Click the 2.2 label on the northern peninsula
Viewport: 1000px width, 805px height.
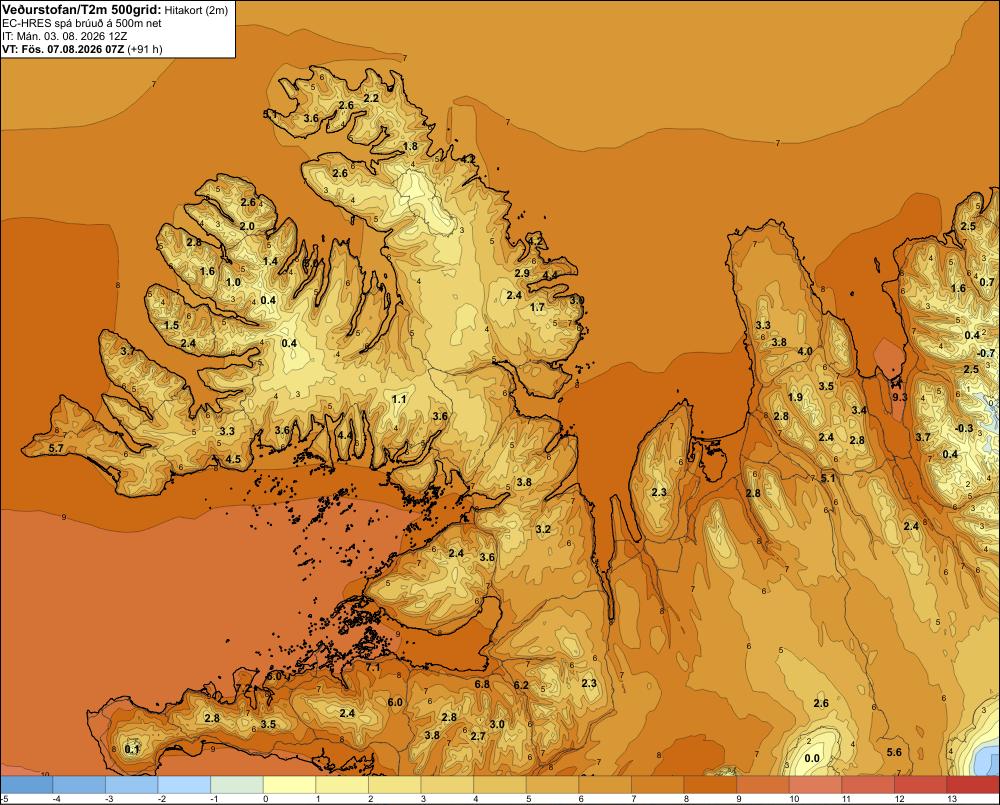pyautogui.click(x=371, y=98)
